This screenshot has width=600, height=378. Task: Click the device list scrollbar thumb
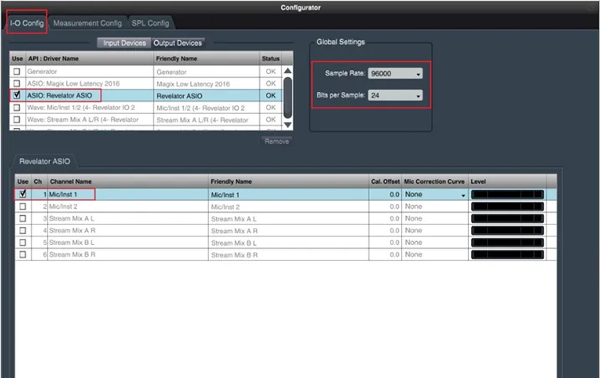tap(287, 97)
